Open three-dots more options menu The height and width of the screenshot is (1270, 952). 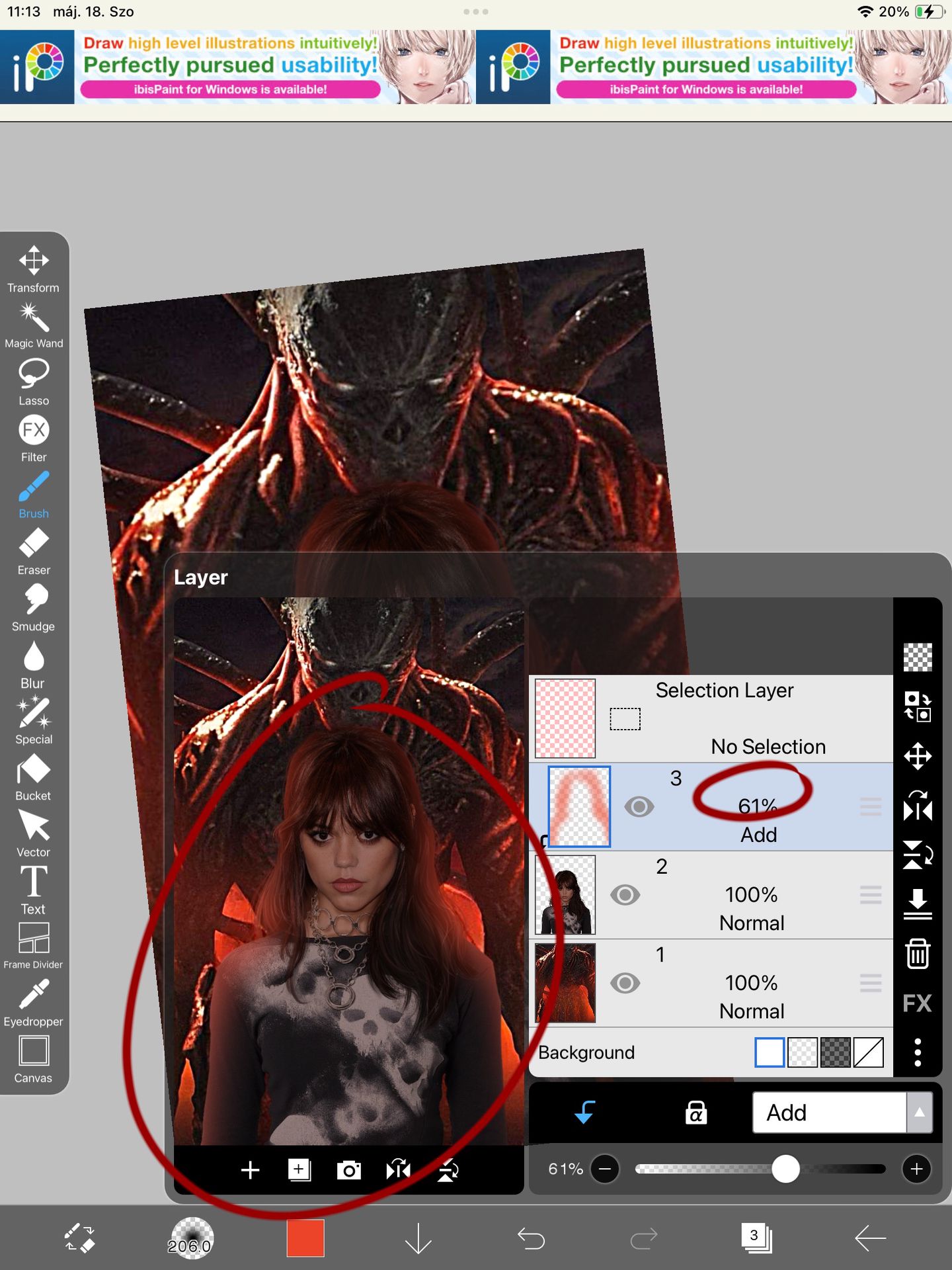click(918, 1052)
